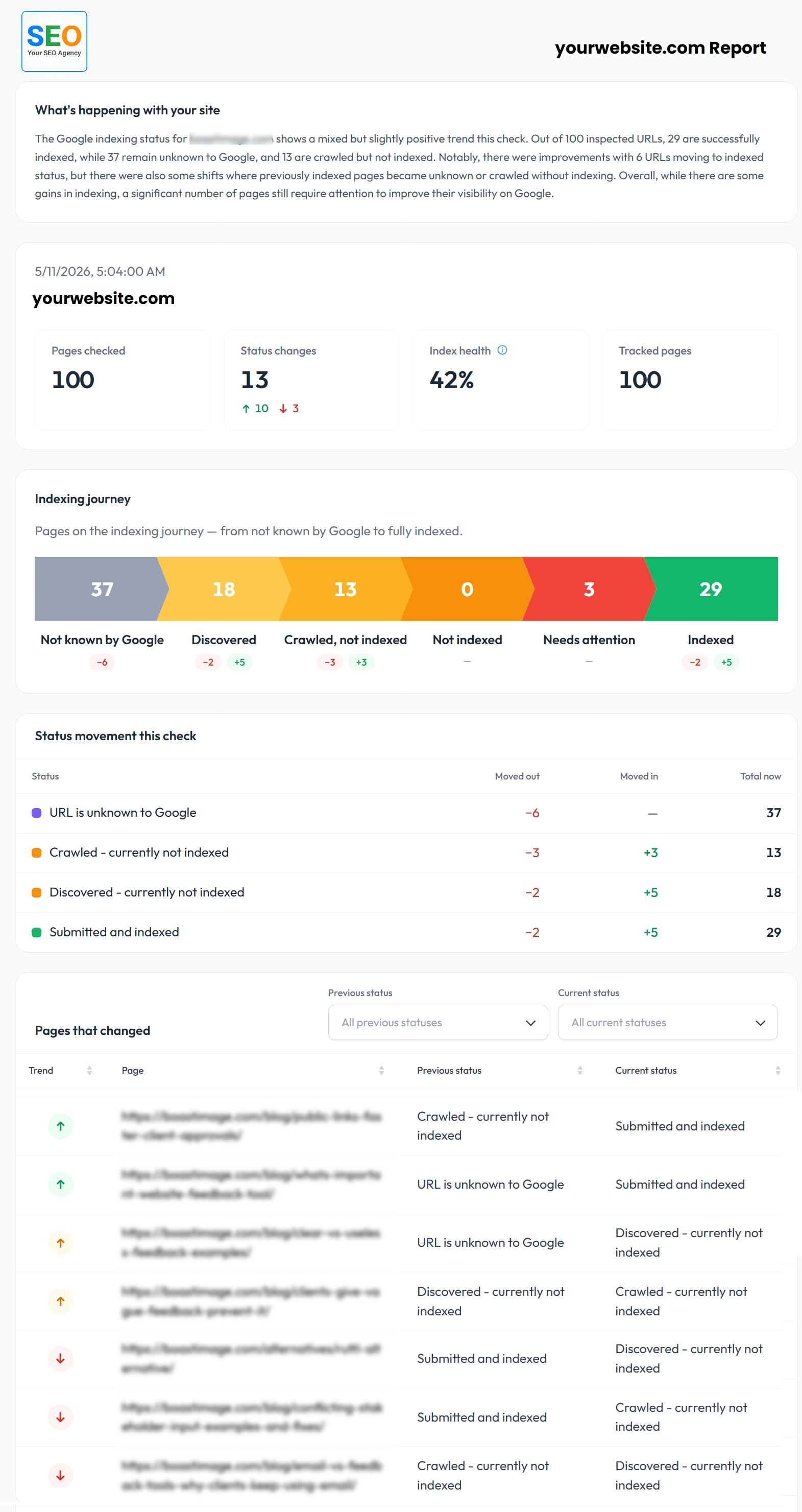Click the Index health info icon

[x=502, y=350]
